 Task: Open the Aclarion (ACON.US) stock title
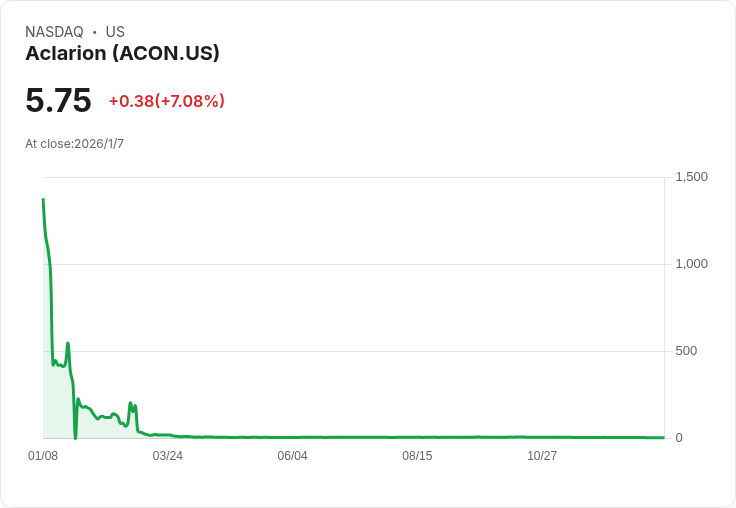[122, 53]
